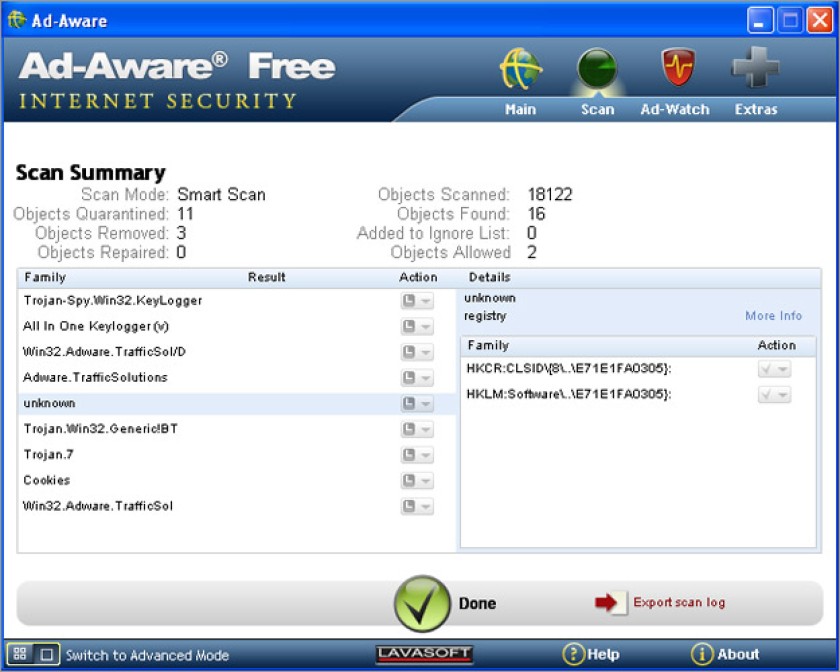Click the Family header inside the Details panel
This screenshot has height=672, width=840.
click(x=488, y=345)
